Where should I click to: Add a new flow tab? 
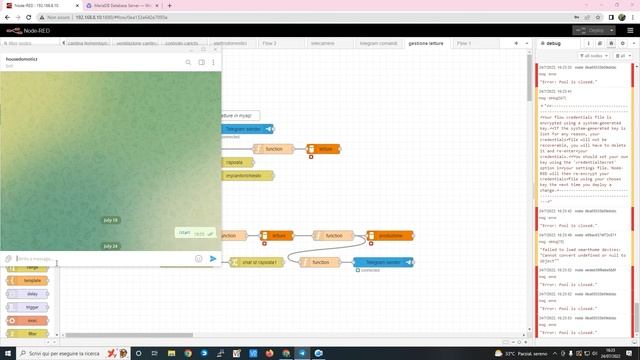(x=516, y=43)
